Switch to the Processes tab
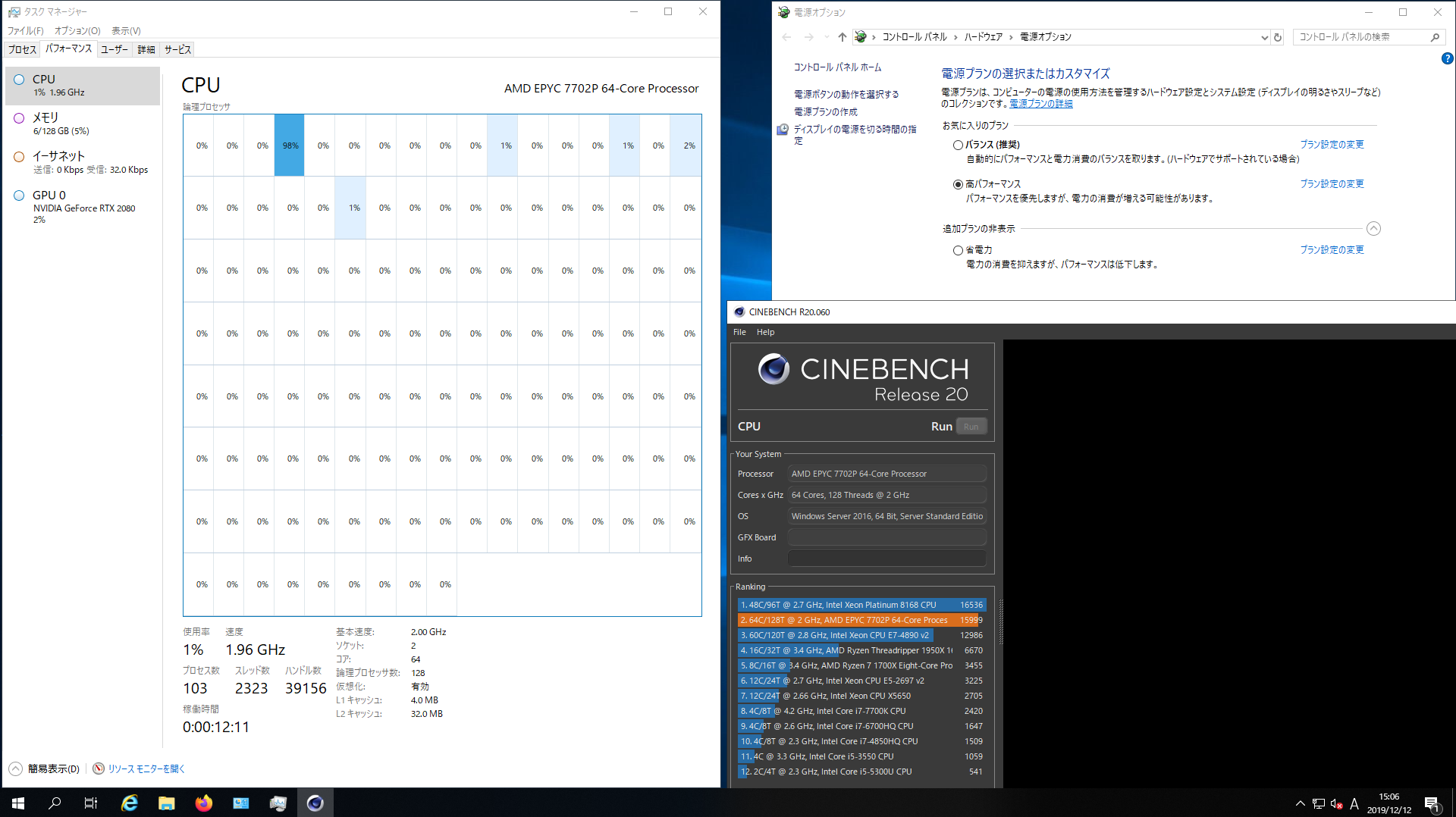1456x817 pixels. click(x=22, y=49)
